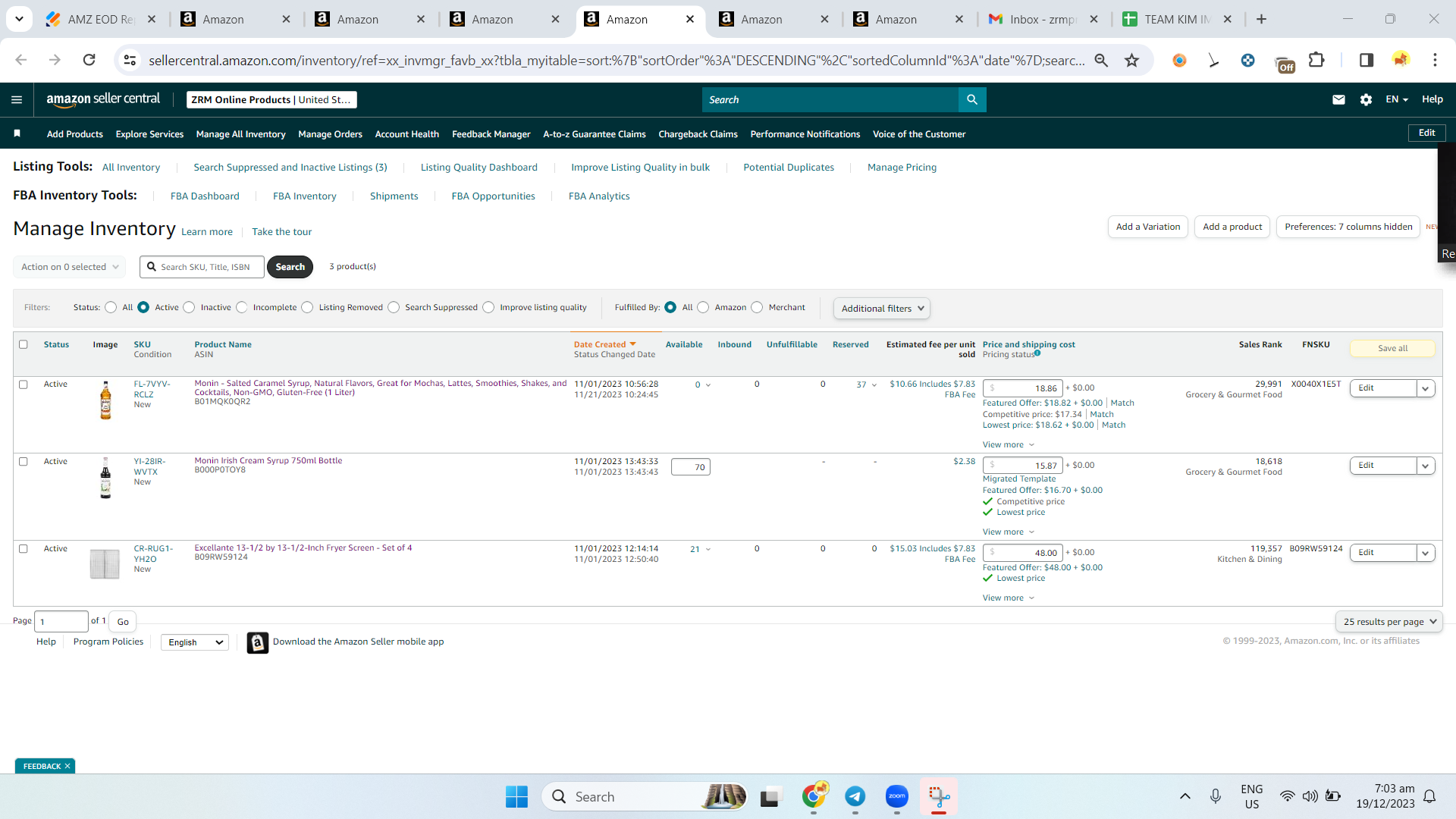Image resolution: width=1456 pixels, height=819 pixels.
Task: Click the Add a product button
Action: pyautogui.click(x=1232, y=227)
